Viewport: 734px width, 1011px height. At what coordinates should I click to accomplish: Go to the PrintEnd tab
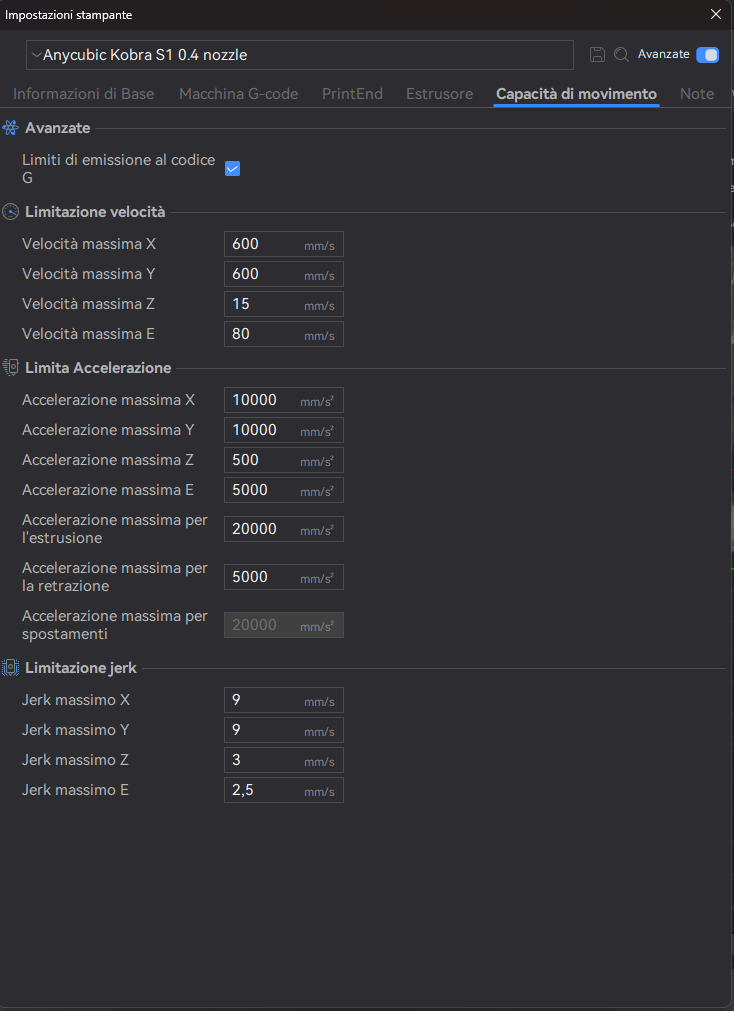[x=352, y=94]
